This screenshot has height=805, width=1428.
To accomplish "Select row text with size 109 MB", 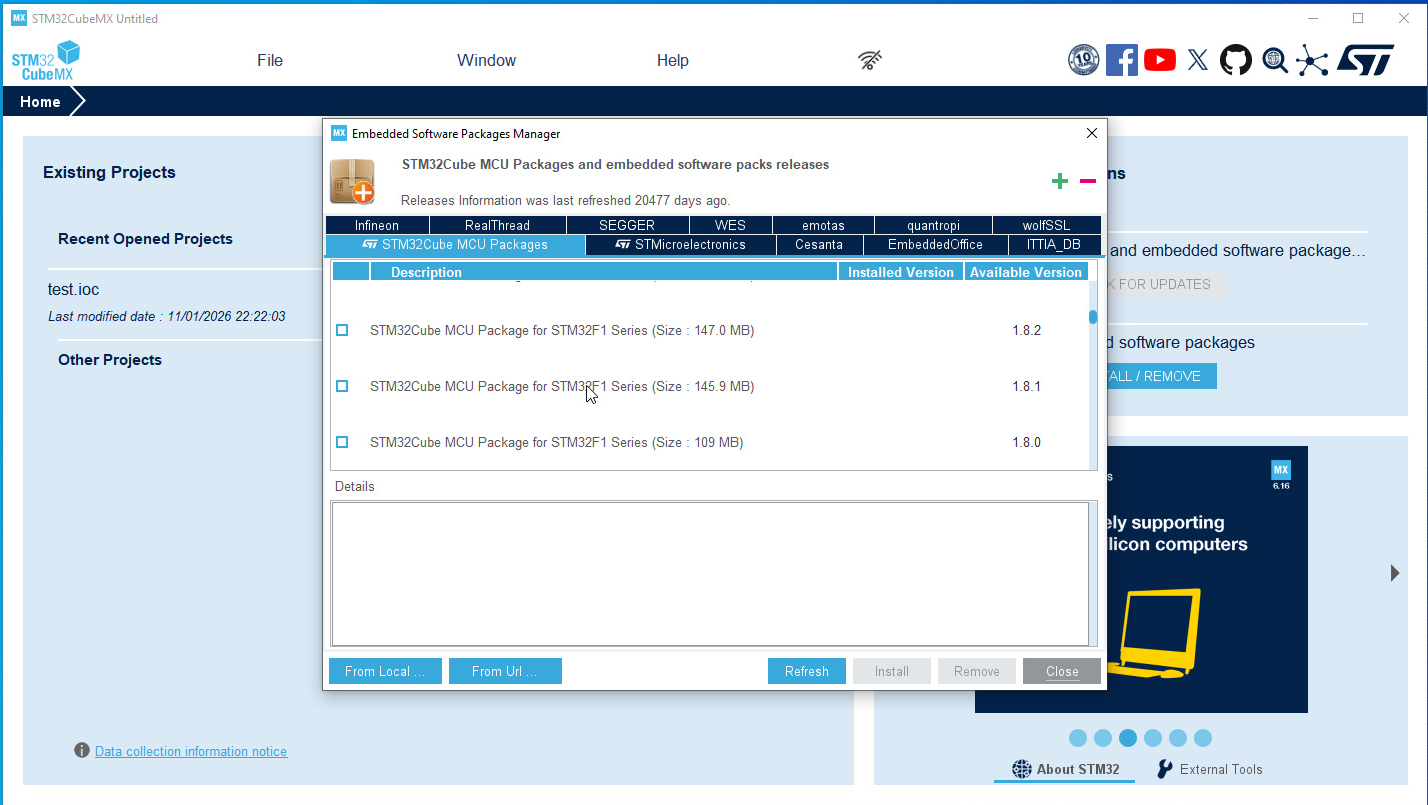I will pyautogui.click(x=557, y=442).
